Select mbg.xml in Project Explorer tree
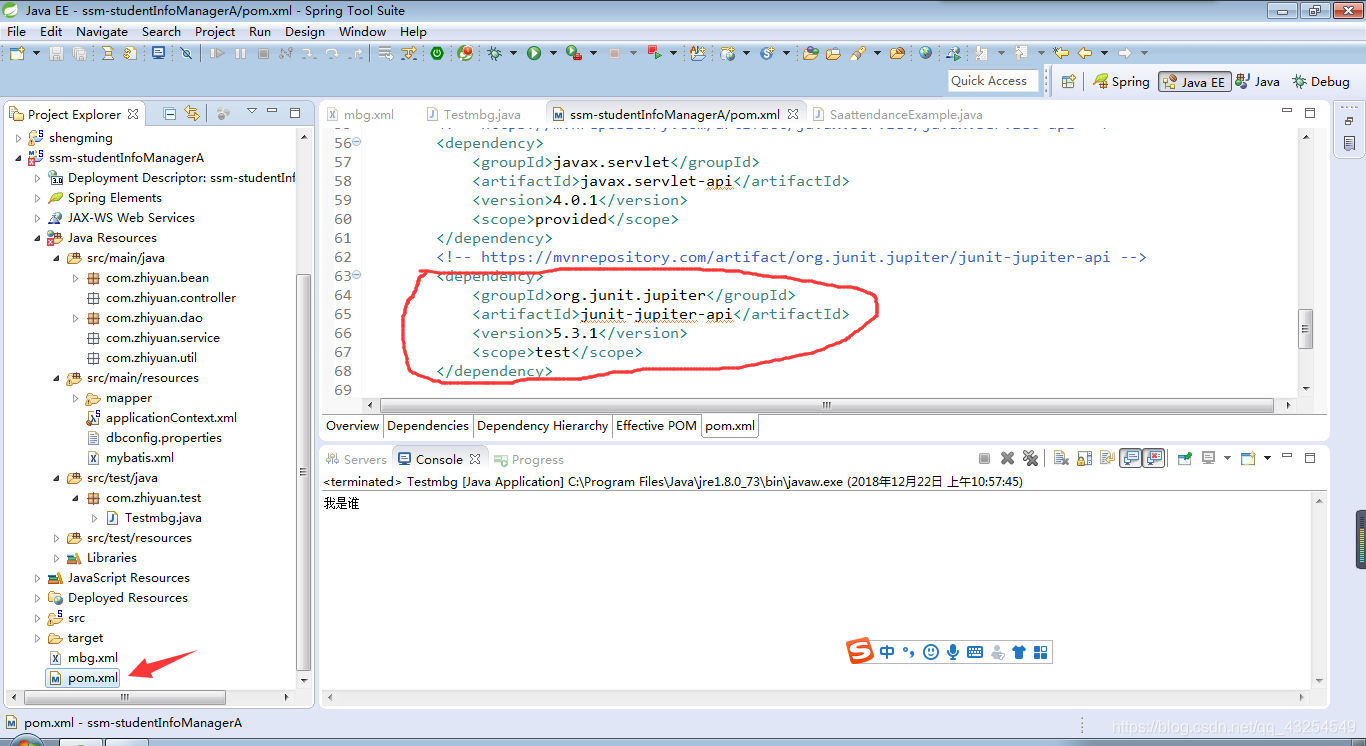 click(x=84, y=658)
